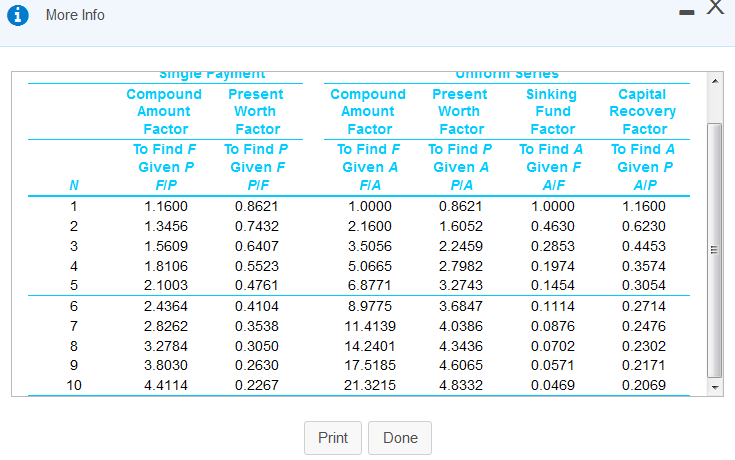Click F/P value 1.3456 in row 2
This screenshot has height=460, width=735.
click(166, 226)
